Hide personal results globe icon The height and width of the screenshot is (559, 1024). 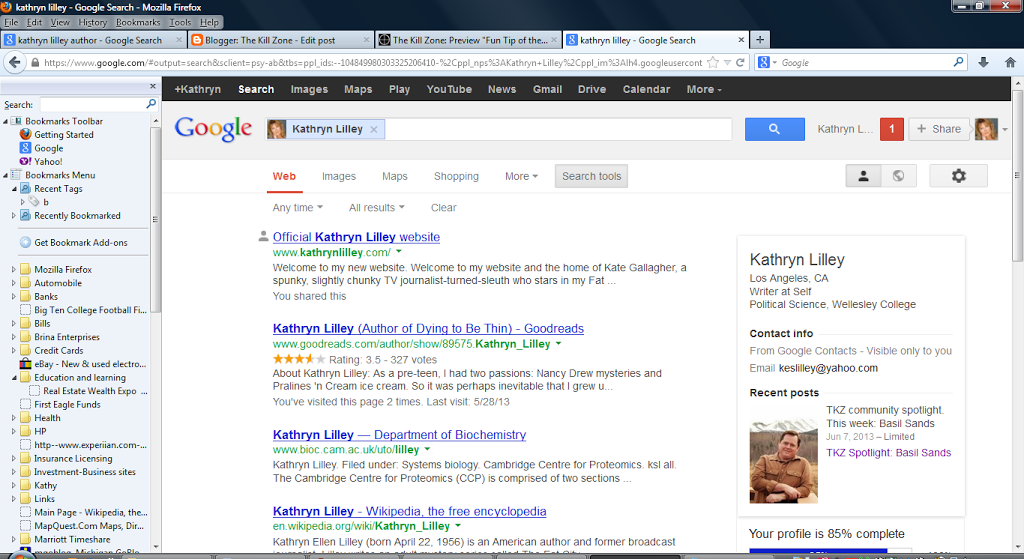point(899,176)
